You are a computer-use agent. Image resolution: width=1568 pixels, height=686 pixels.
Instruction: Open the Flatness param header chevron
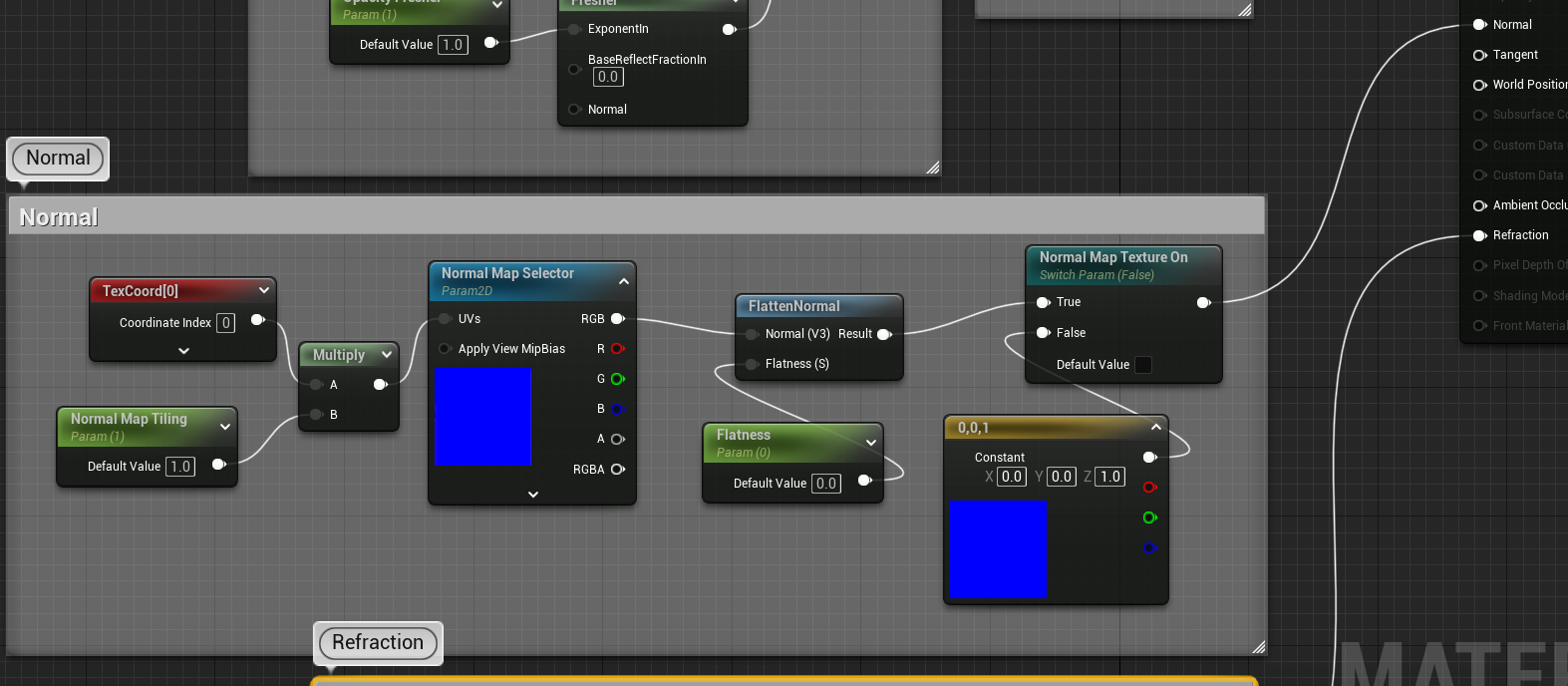pos(871,443)
